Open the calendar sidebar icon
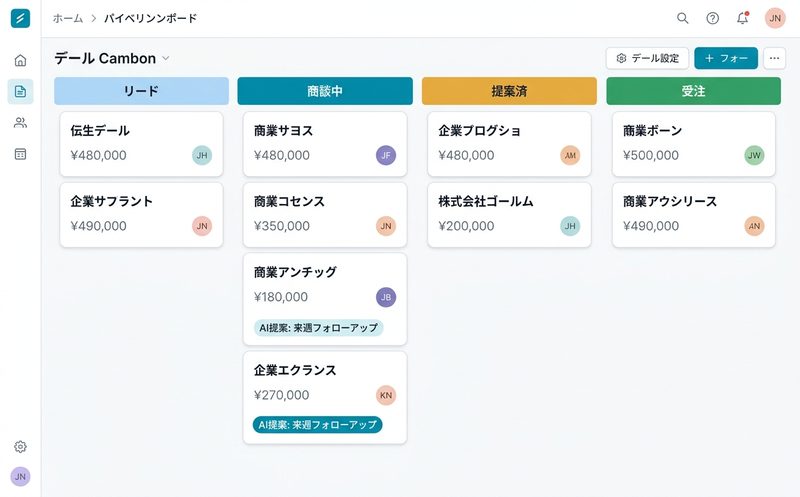Image resolution: width=800 pixels, height=497 pixels. pos(20,154)
